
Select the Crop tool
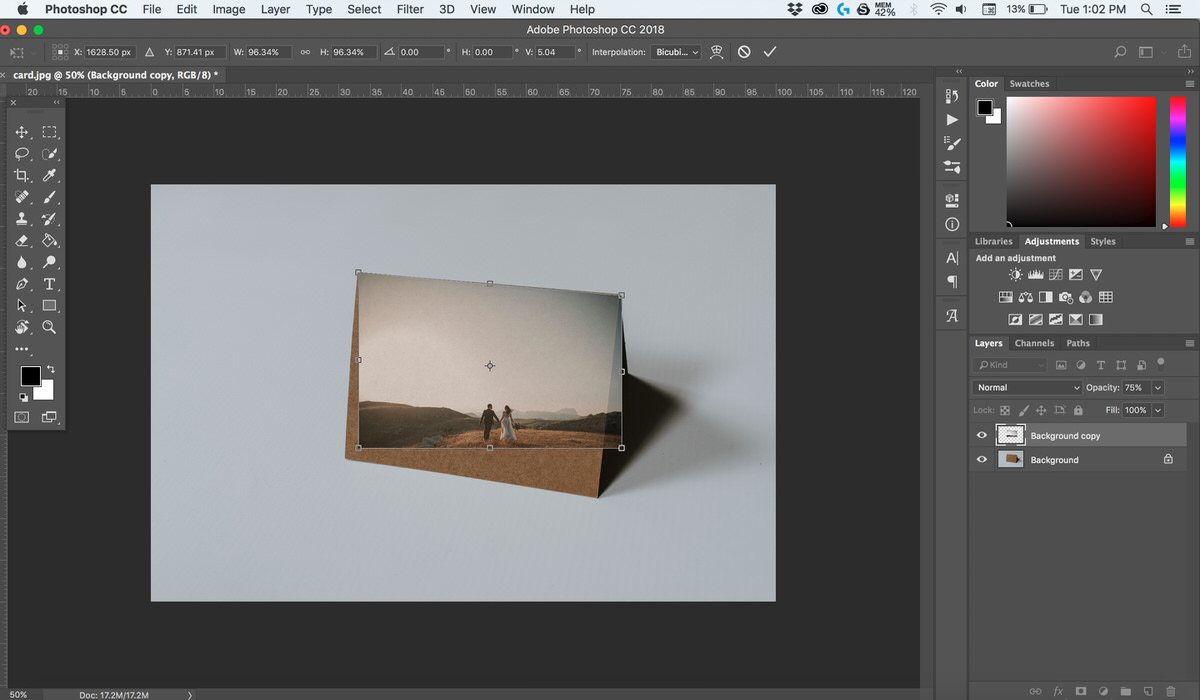pos(22,176)
